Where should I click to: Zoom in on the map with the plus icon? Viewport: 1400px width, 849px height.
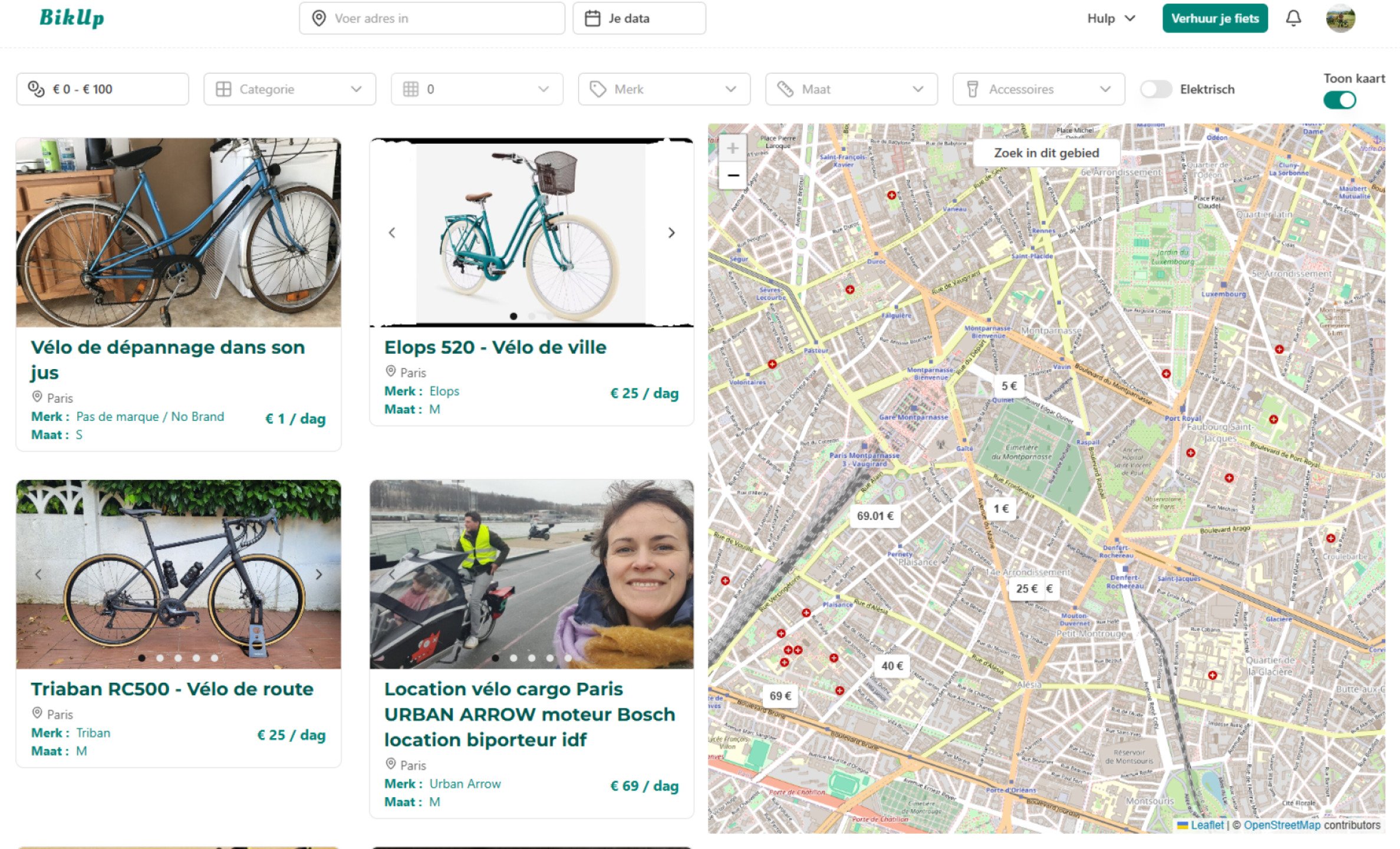(732, 147)
